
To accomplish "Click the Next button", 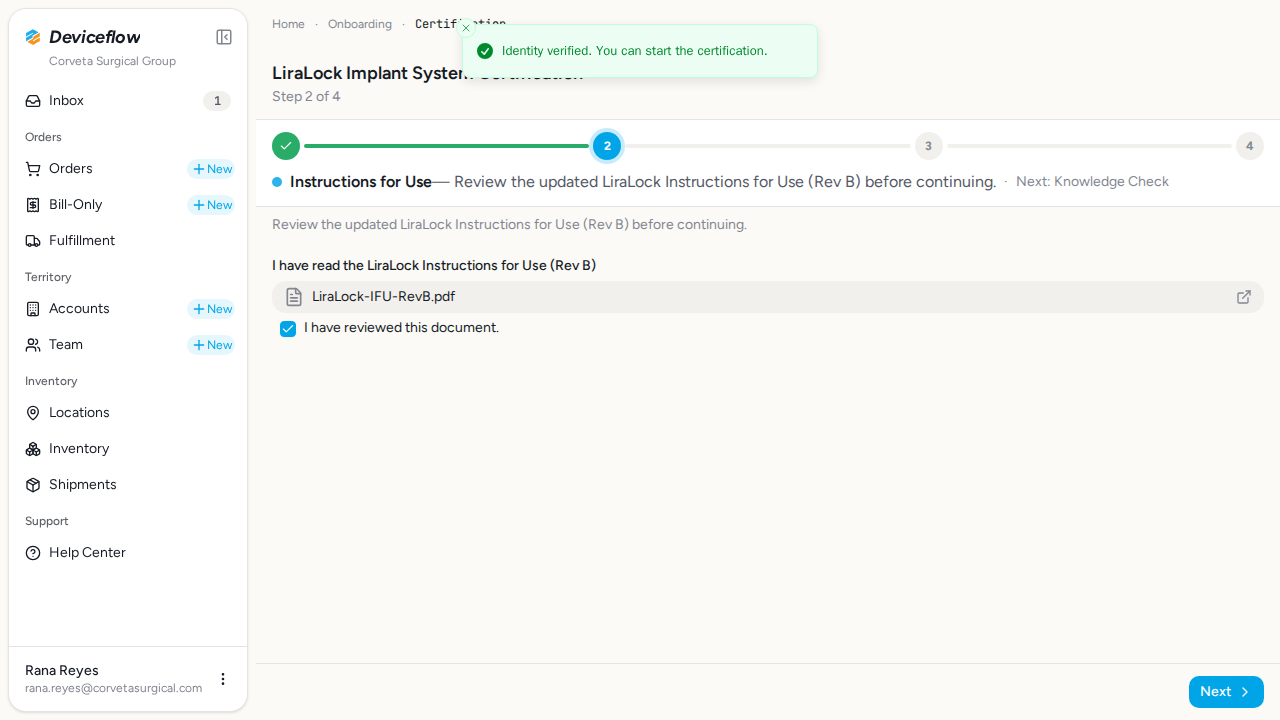I will pos(1226,692).
